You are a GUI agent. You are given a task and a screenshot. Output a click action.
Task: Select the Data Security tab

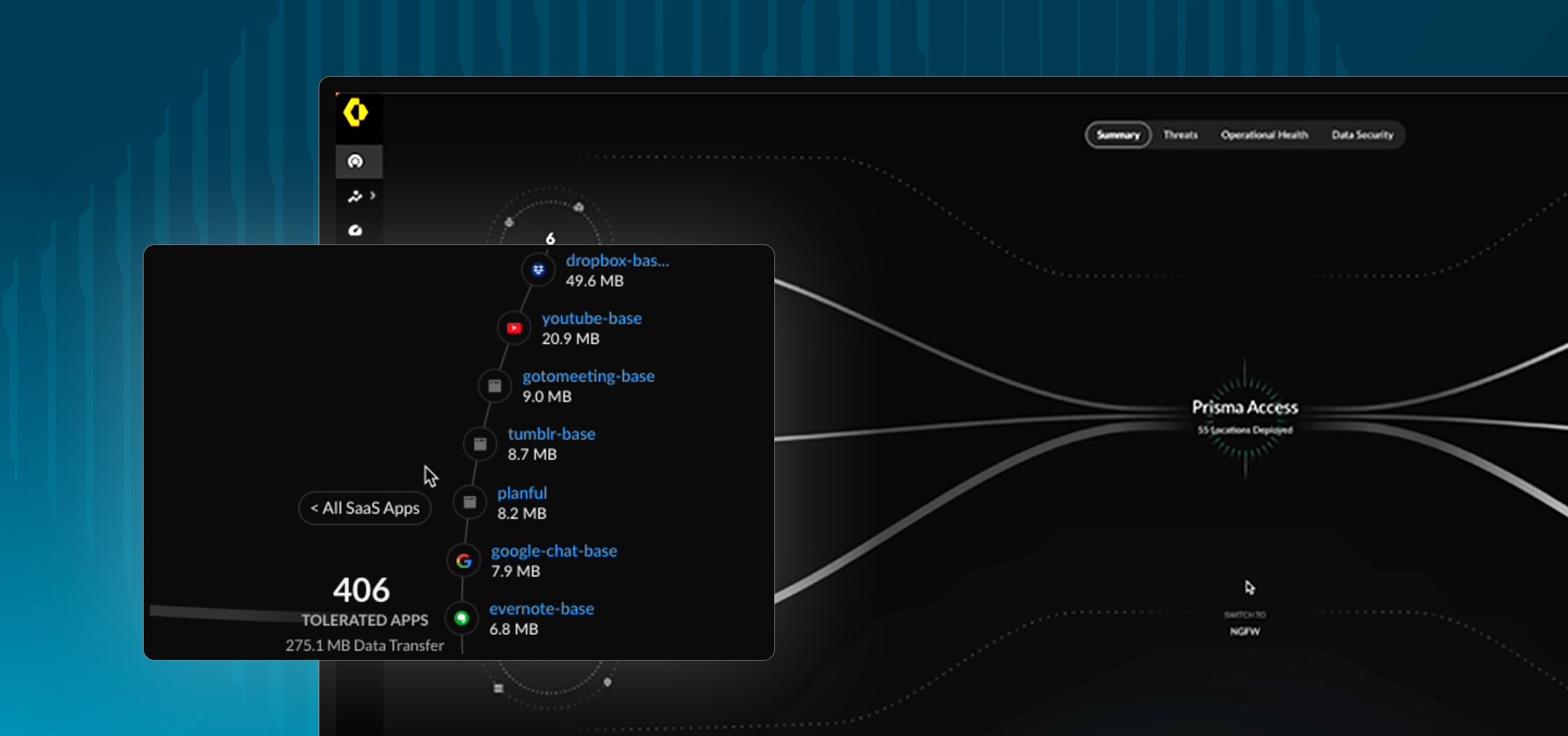[x=1362, y=135]
